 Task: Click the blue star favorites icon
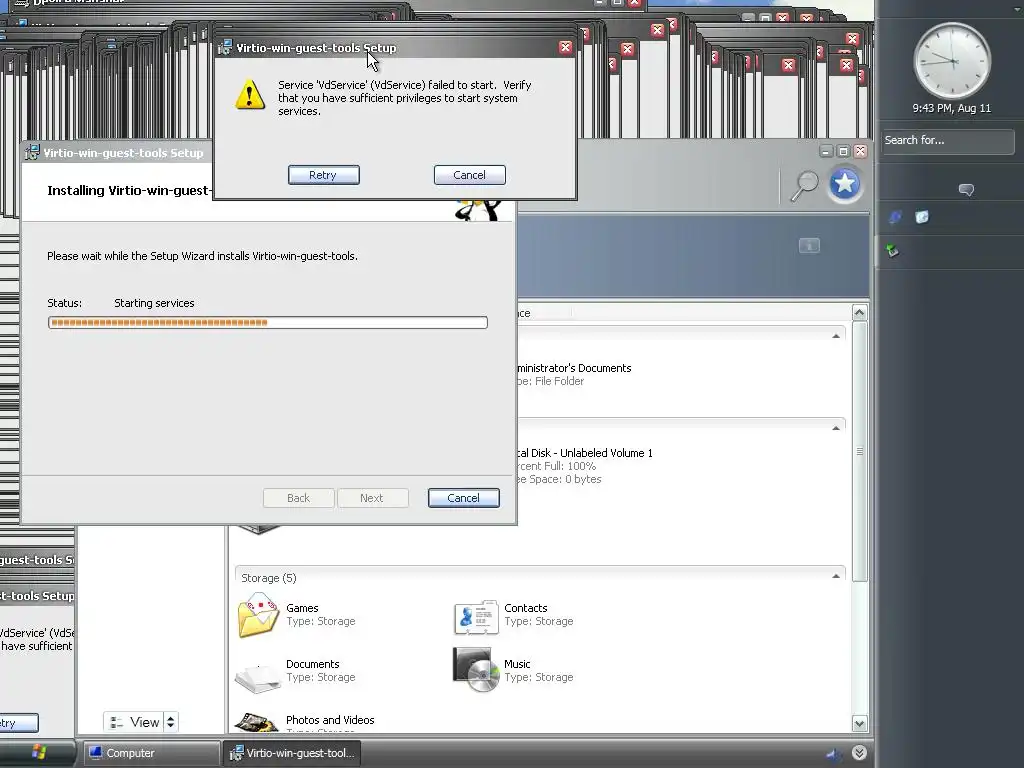(x=844, y=184)
